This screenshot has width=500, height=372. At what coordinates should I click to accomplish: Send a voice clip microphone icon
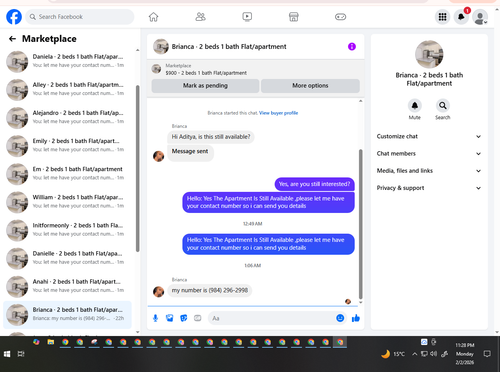(155, 318)
